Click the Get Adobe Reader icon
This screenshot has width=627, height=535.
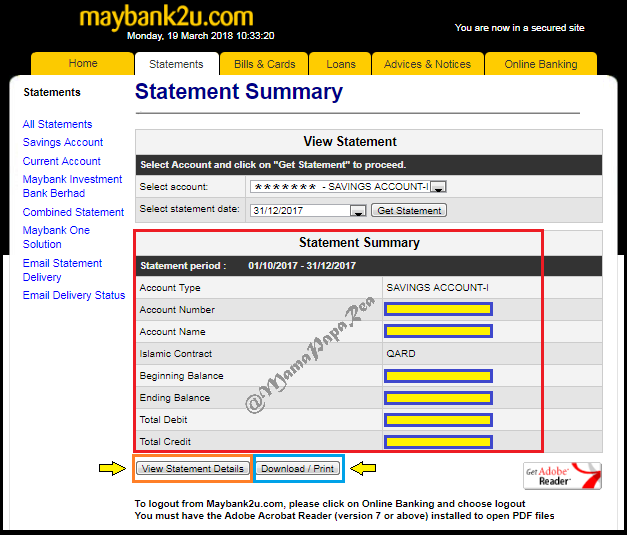[x=562, y=476]
